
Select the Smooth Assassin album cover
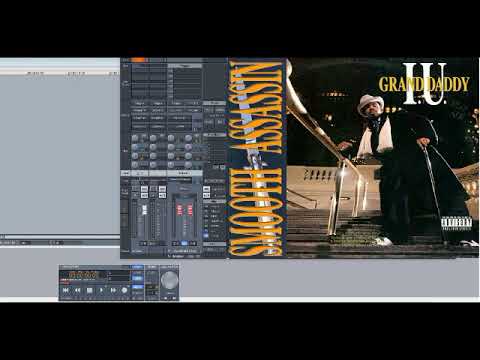pos(257,158)
